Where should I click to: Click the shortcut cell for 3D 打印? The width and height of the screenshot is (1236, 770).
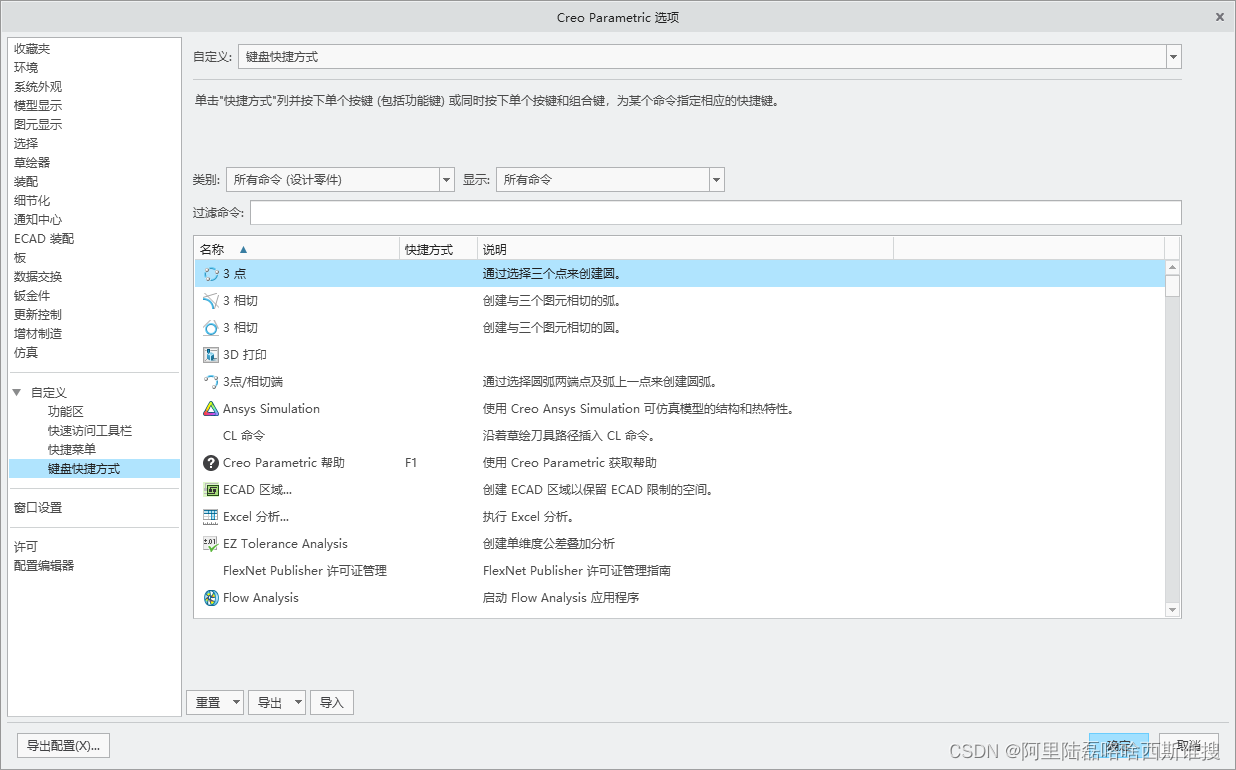click(438, 354)
